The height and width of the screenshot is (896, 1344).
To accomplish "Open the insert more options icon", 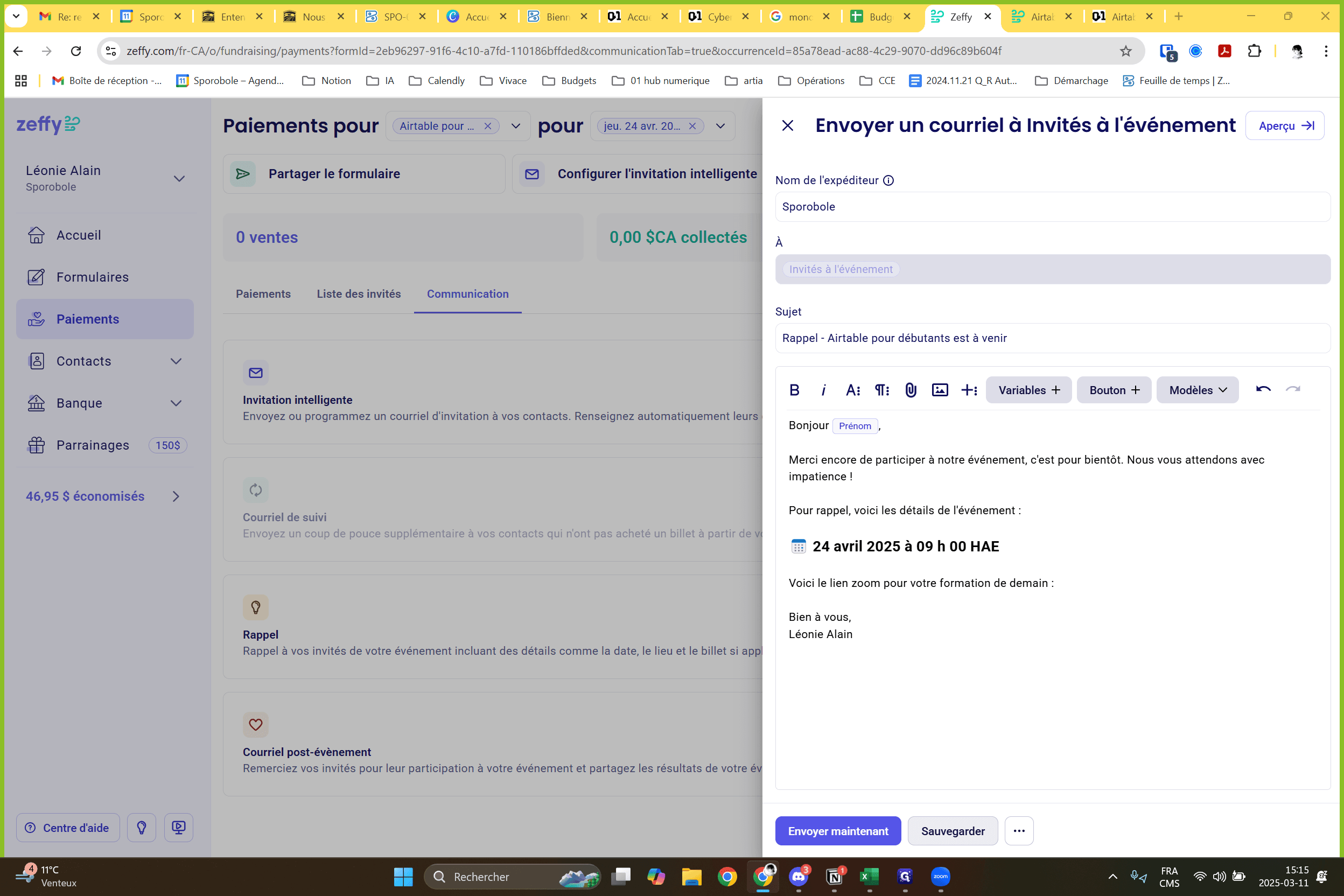I will pyautogui.click(x=969, y=390).
